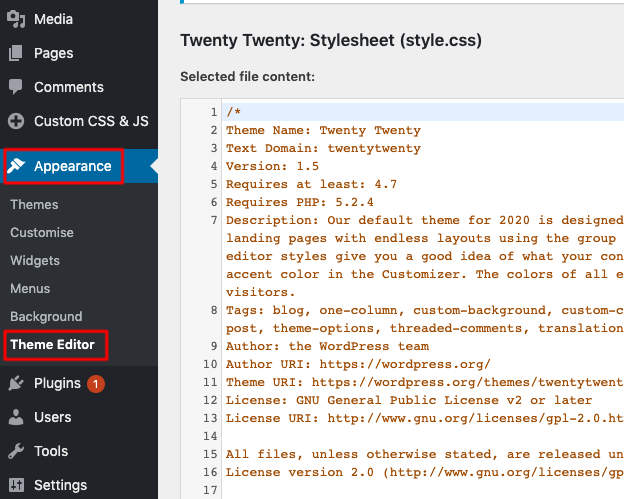Click line number 14 in the gutter
The image size is (624, 499).
(210, 436)
